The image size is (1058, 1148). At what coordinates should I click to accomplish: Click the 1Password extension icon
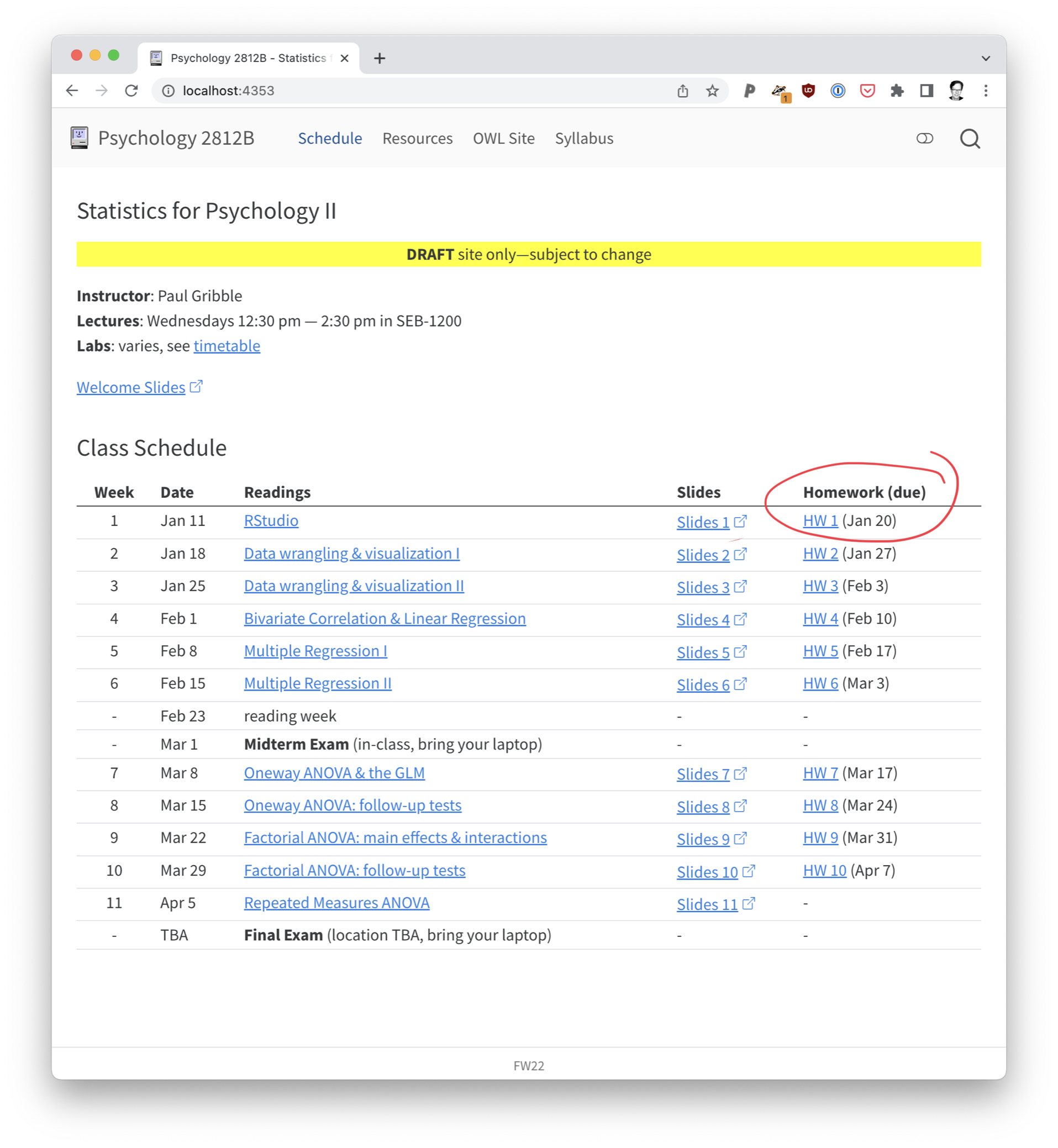pyautogui.click(x=837, y=91)
